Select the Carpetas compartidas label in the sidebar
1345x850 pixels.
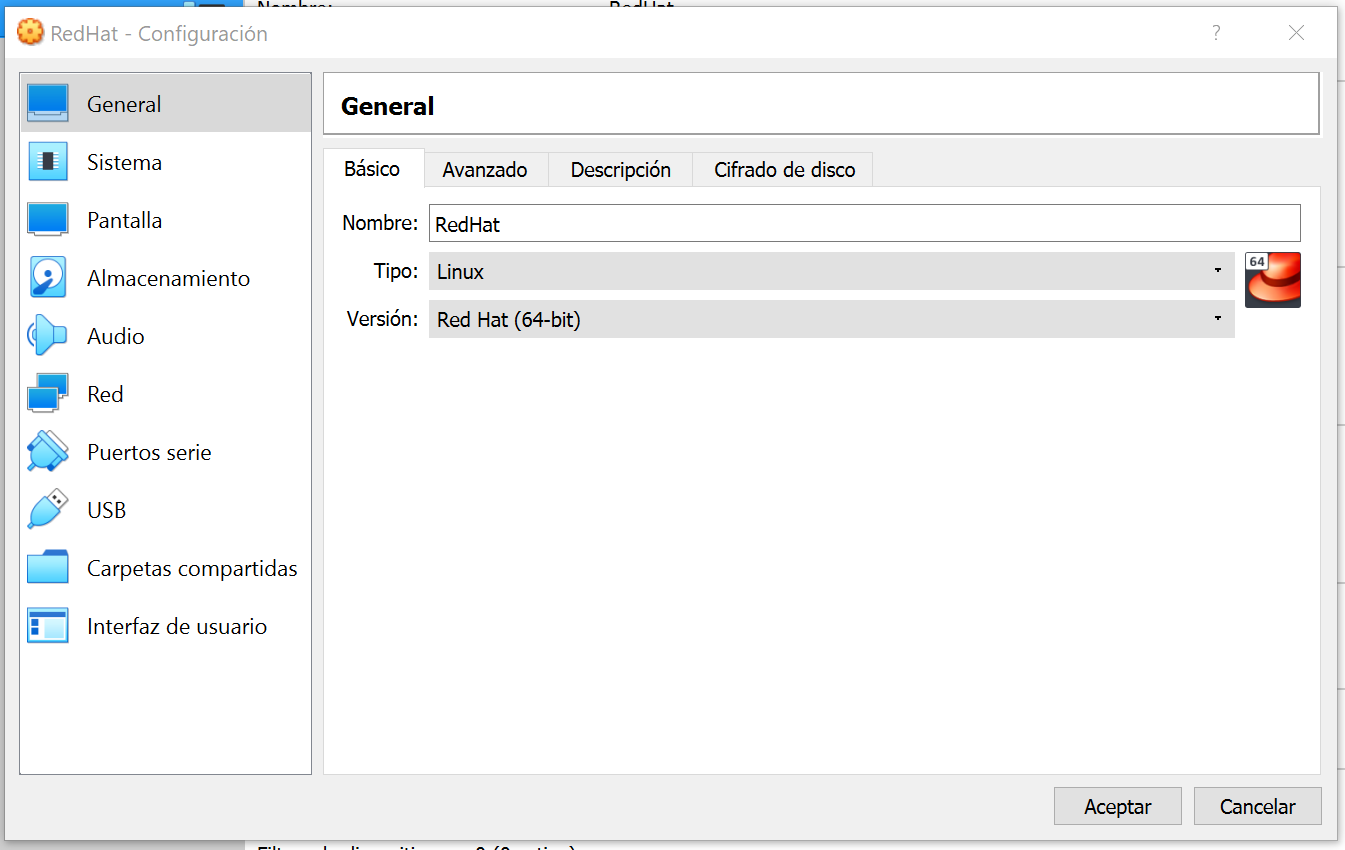click(x=192, y=568)
